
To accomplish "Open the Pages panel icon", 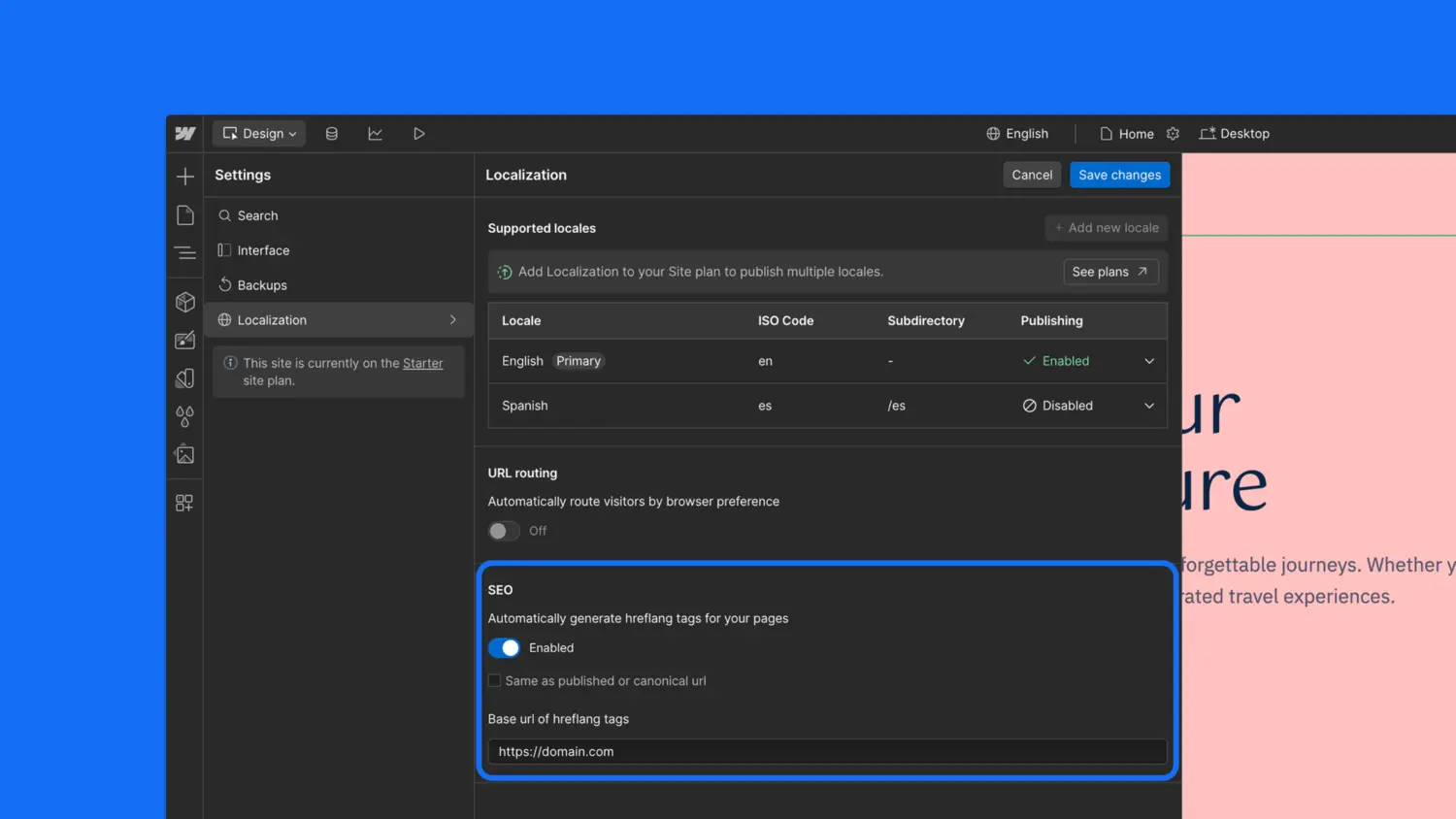I will [185, 215].
